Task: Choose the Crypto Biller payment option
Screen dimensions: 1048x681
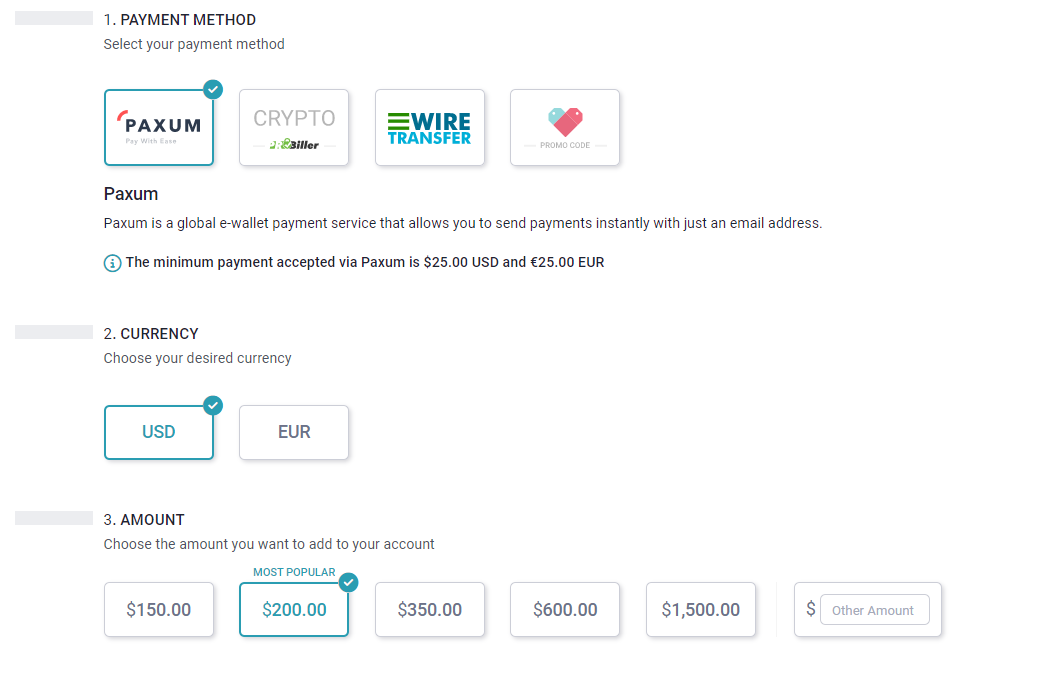Action: coord(294,127)
